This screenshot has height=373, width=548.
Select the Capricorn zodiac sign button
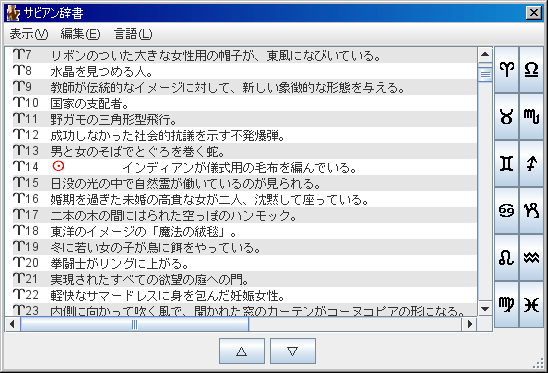point(531,210)
